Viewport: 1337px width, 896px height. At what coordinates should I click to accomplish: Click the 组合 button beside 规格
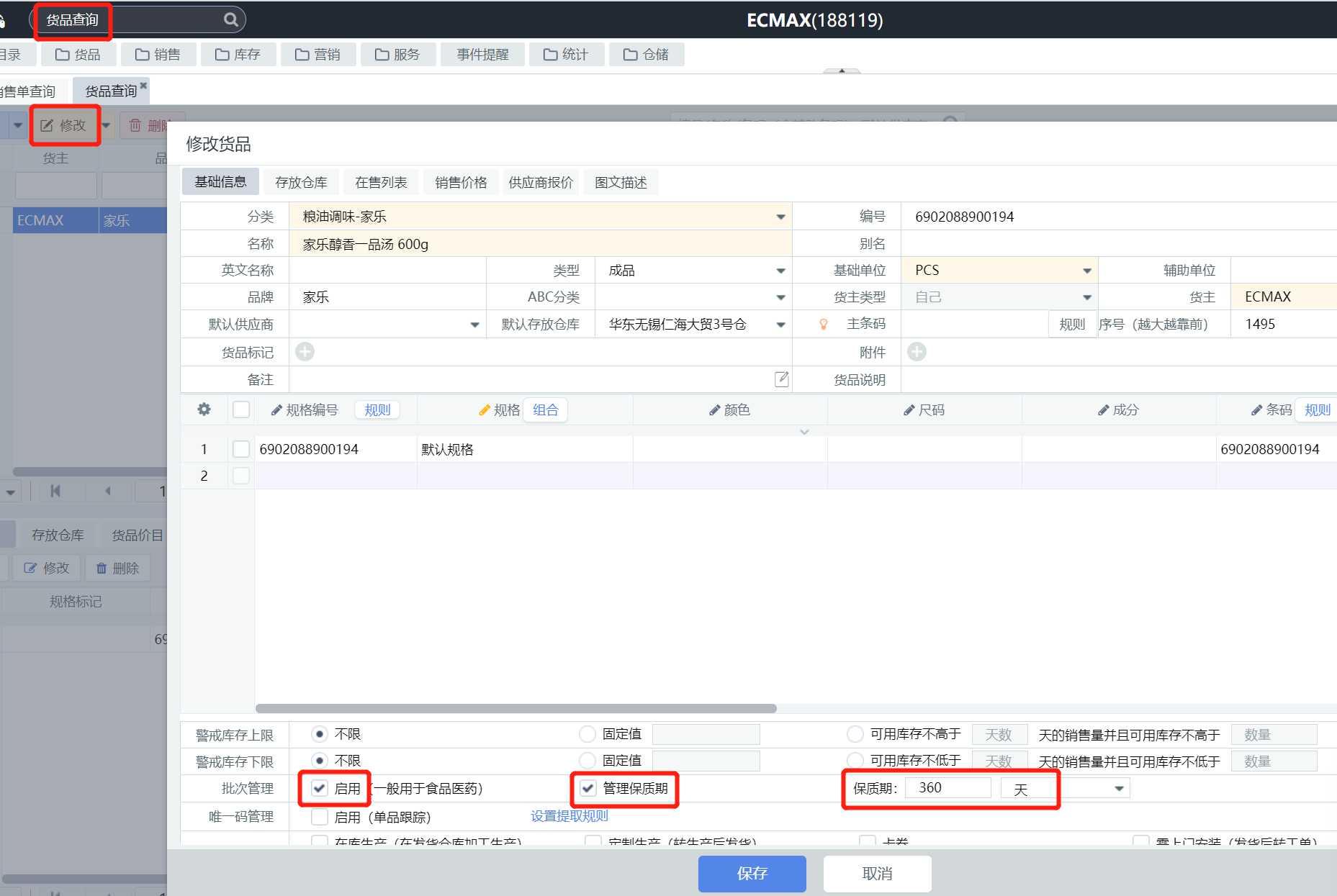tap(546, 410)
